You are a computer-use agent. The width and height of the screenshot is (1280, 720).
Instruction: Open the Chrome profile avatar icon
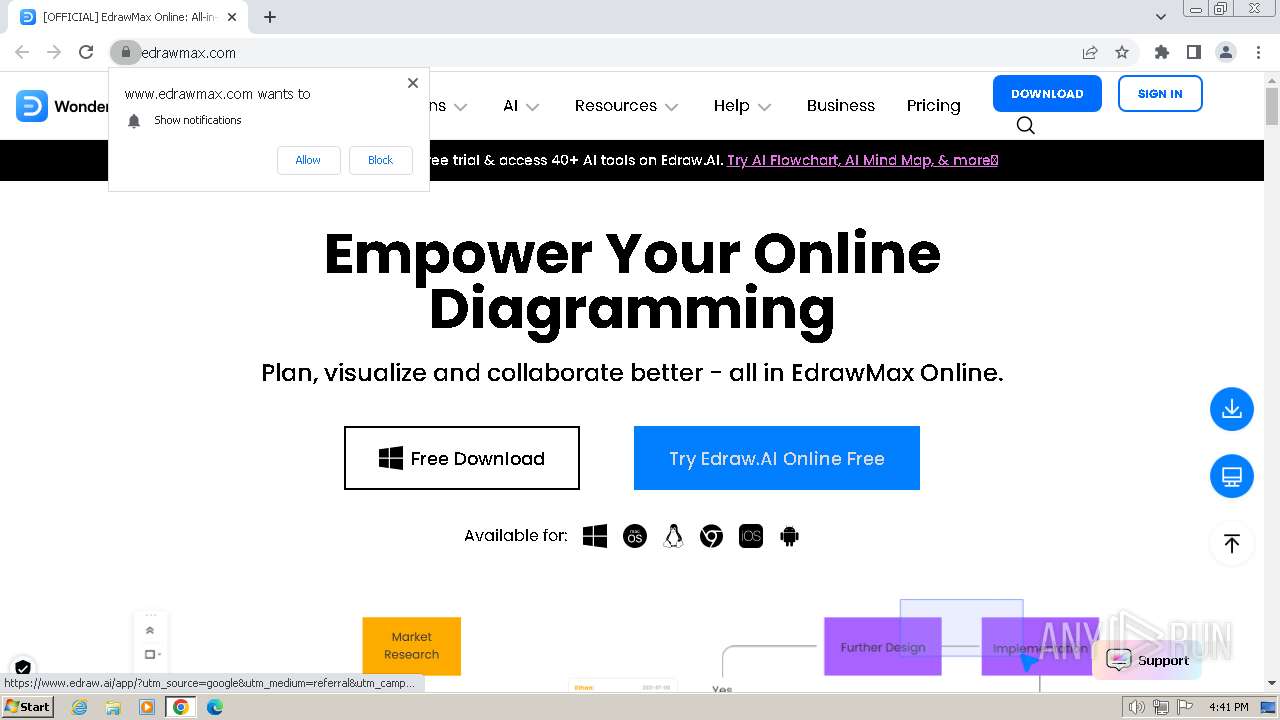[x=1225, y=52]
